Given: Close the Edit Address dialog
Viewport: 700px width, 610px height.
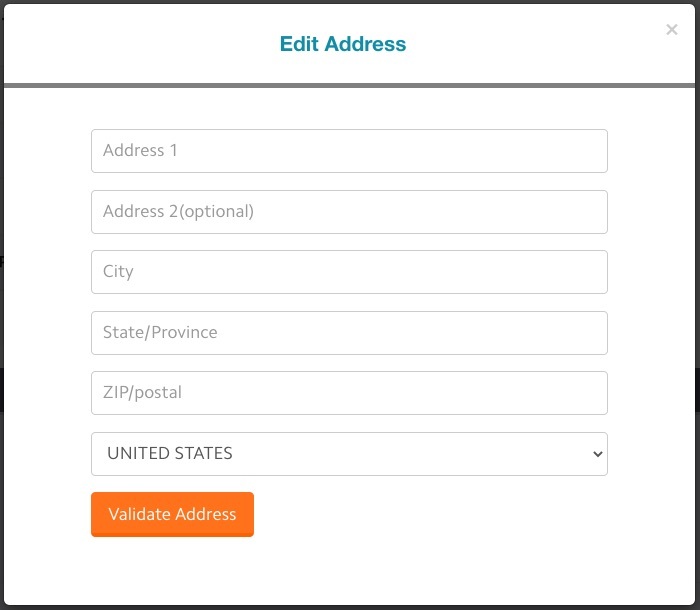Looking at the screenshot, I should [x=671, y=29].
